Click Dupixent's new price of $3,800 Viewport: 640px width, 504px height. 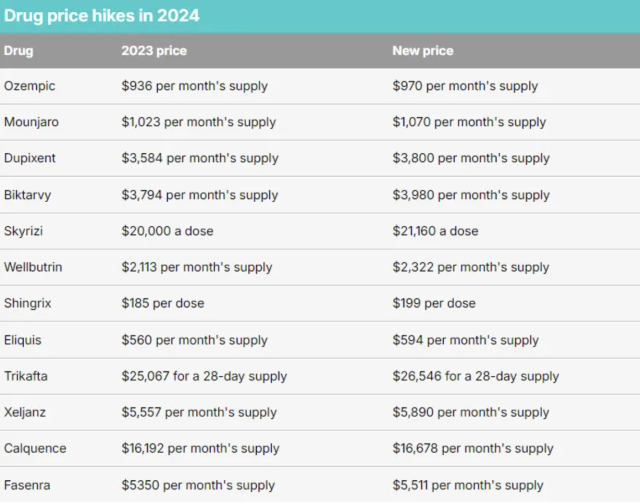[x=471, y=158]
